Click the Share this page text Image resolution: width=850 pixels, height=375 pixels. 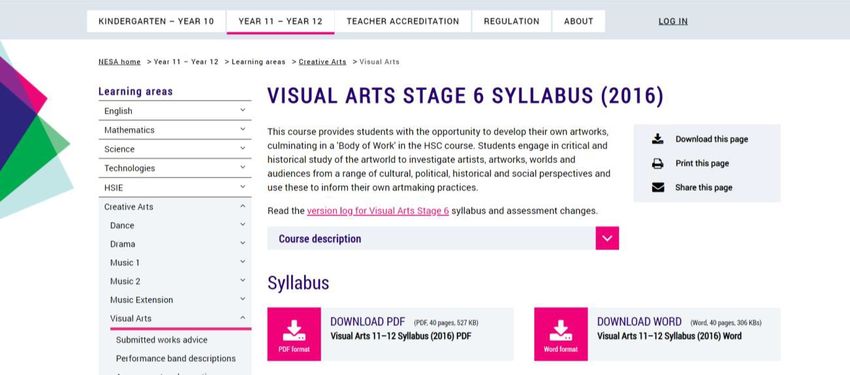click(704, 188)
